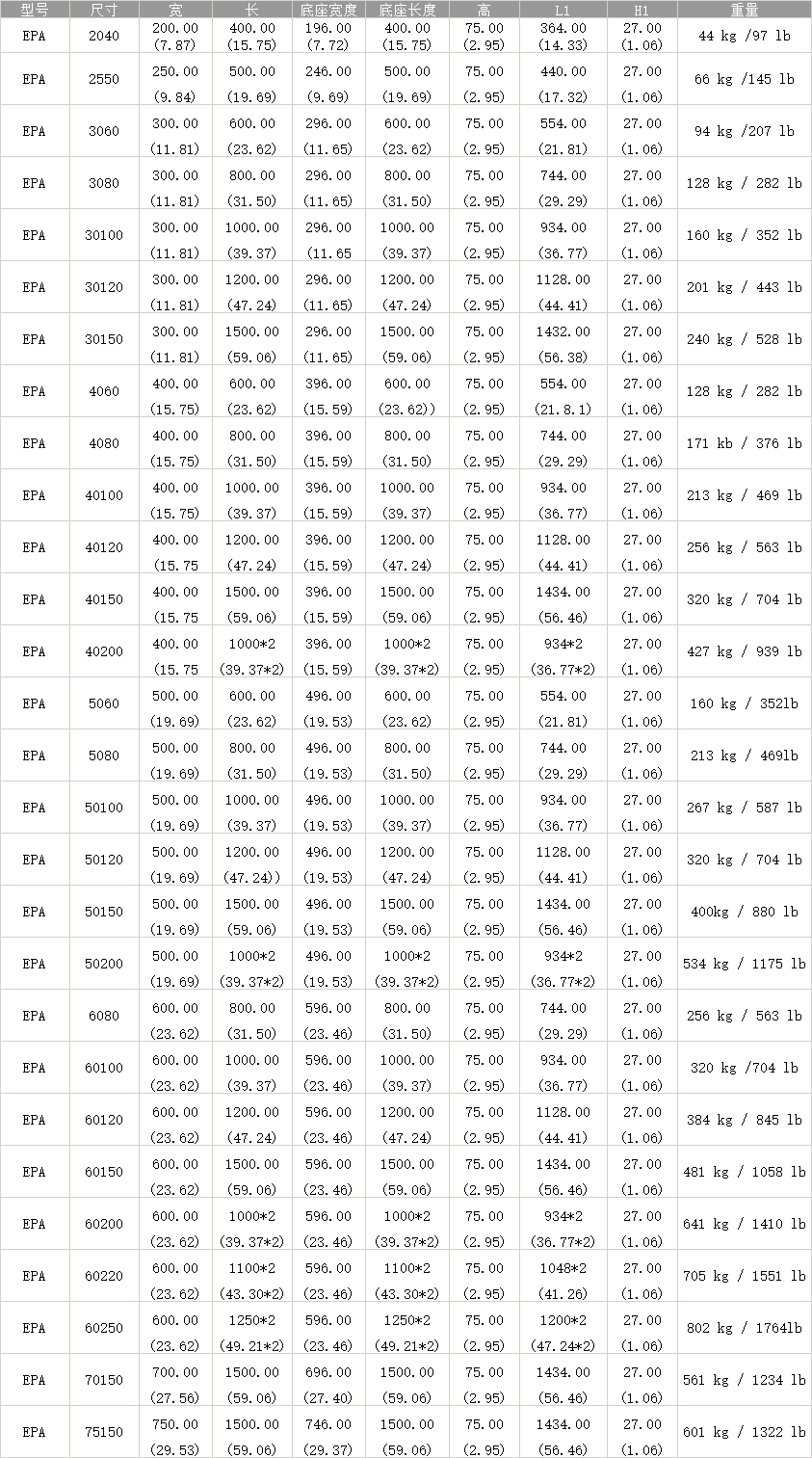Click the L1 cell showing 1048*2
The width and height of the screenshot is (812, 1458).
coord(563,1269)
